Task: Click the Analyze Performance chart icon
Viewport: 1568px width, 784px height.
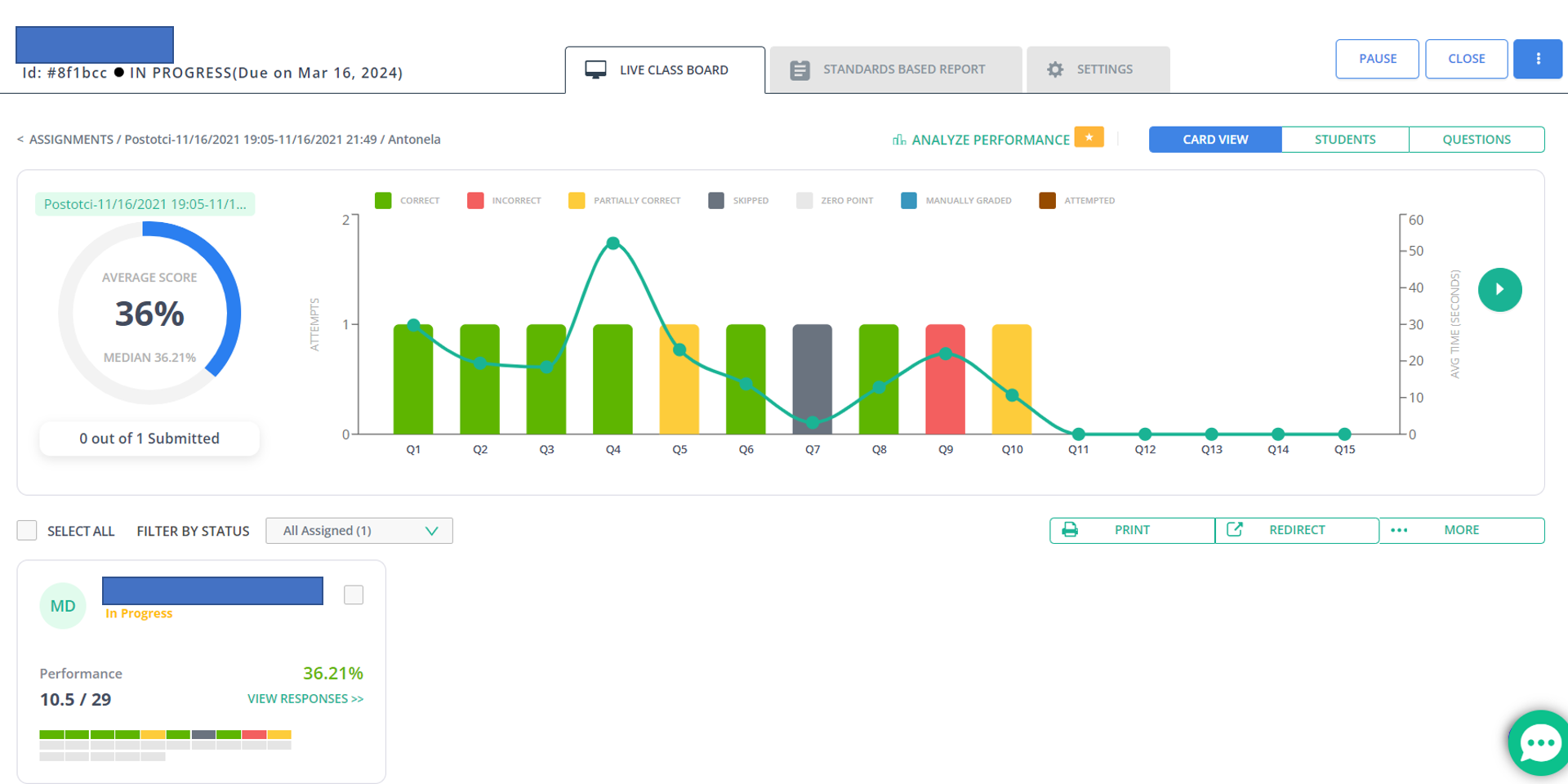Action: tap(899, 140)
